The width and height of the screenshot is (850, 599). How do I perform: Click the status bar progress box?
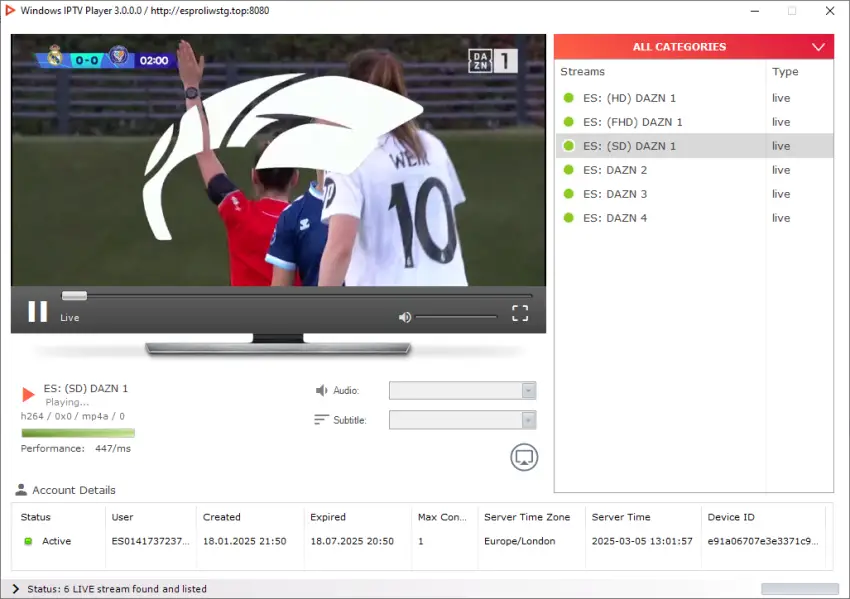click(800, 589)
